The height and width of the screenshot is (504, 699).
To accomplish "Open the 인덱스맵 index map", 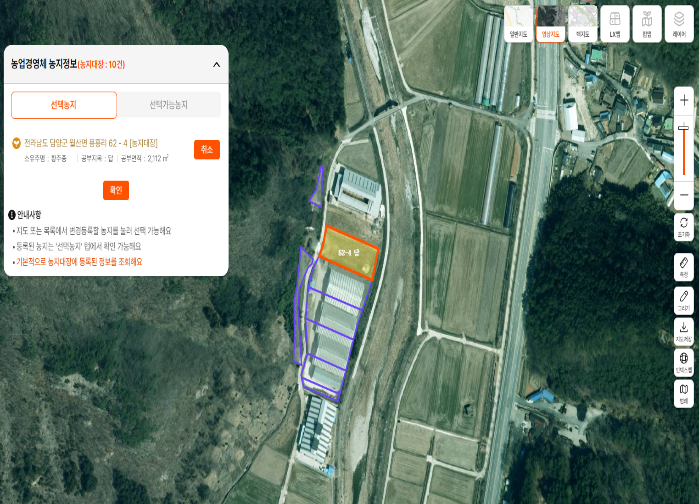I will [684, 362].
